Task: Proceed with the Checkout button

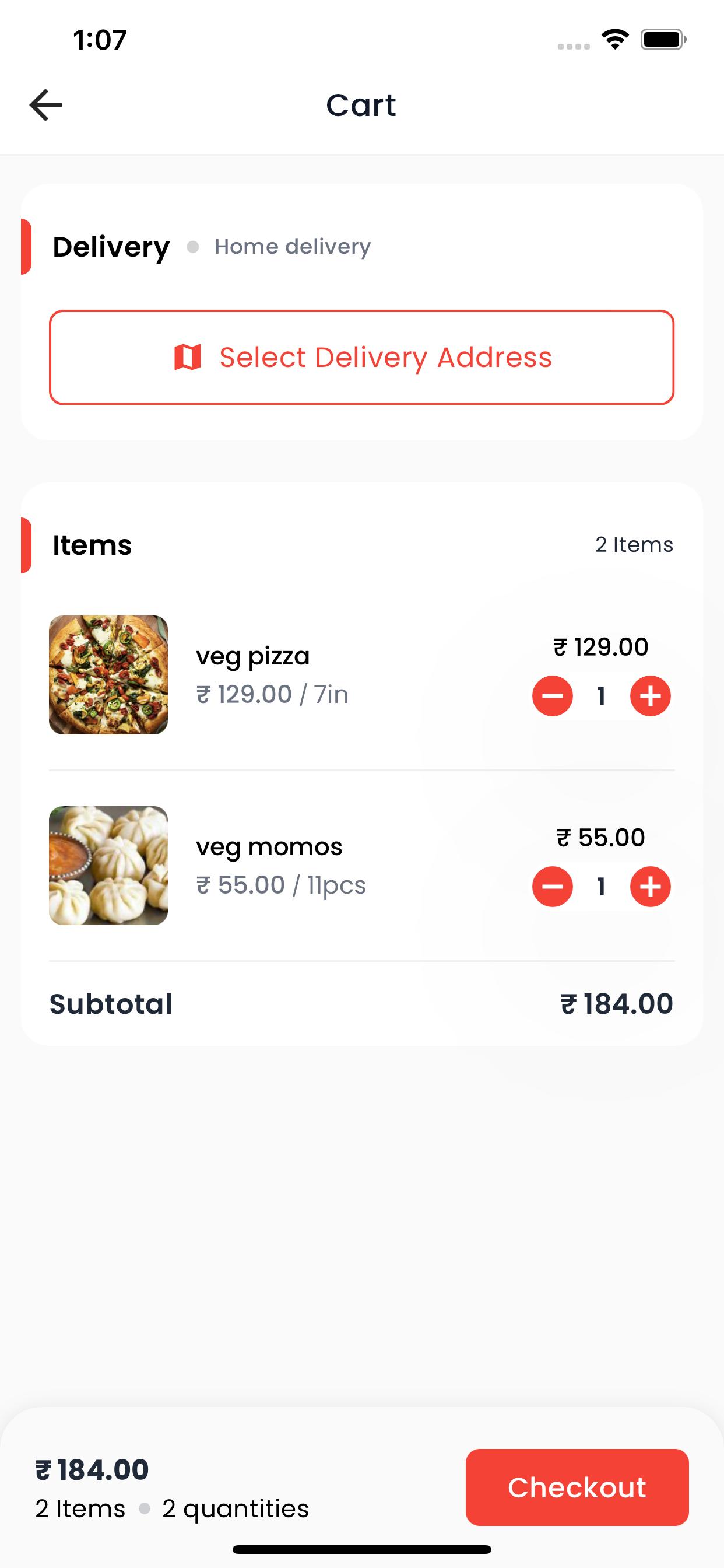Action: pos(577,1487)
